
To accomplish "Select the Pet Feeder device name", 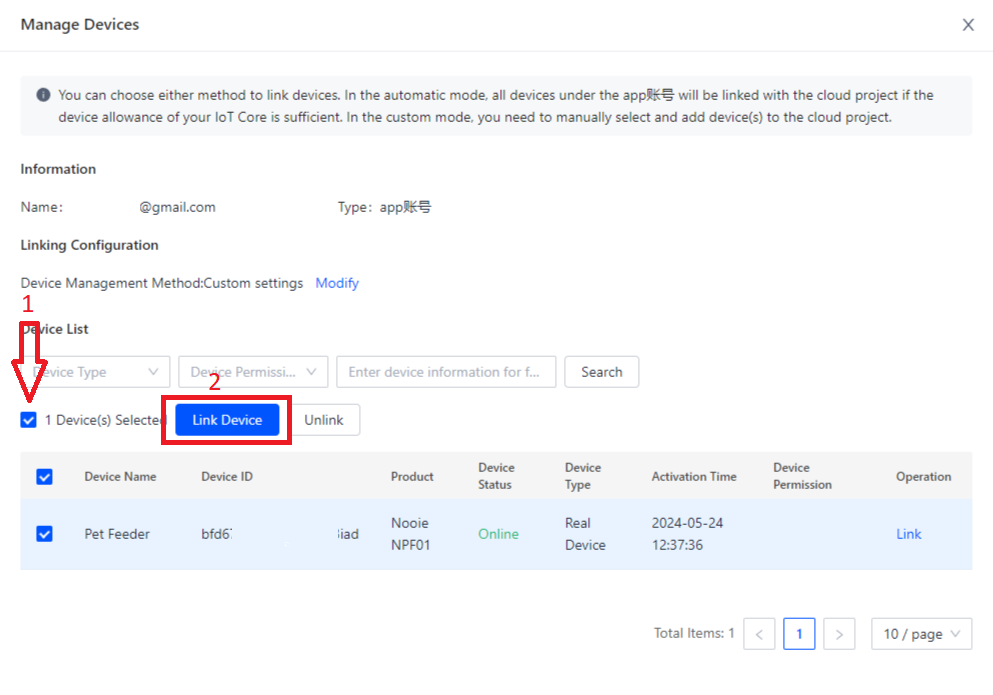I will click(x=117, y=534).
